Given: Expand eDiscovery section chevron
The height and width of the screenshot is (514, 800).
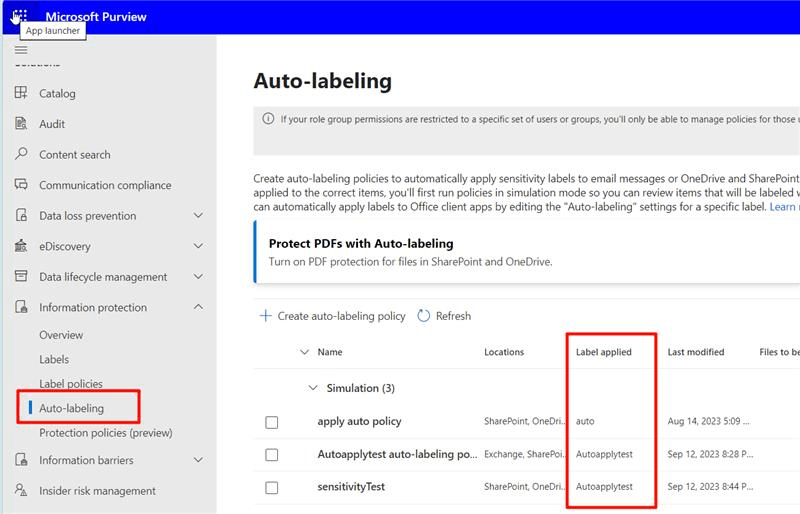Looking at the screenshot, I should tap(198, 246).
